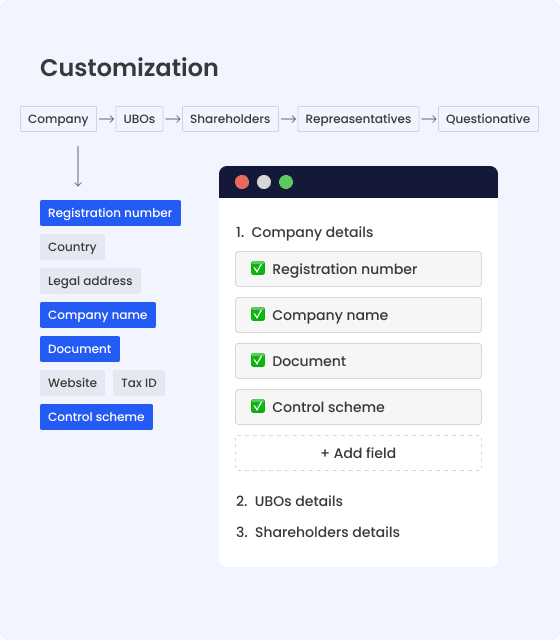Click the red window dot
This screenshot has height=640, width=560.
click(x=242, y=182)
